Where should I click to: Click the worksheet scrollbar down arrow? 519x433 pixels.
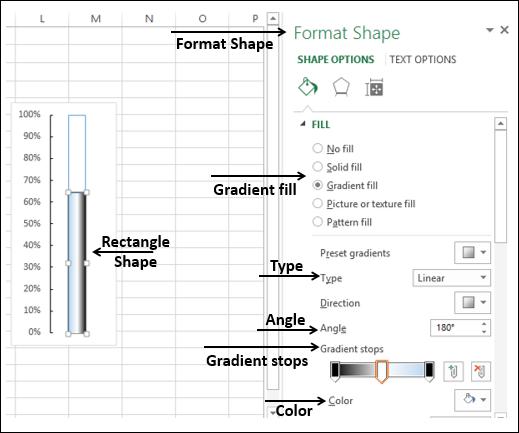tap(273, 412)
